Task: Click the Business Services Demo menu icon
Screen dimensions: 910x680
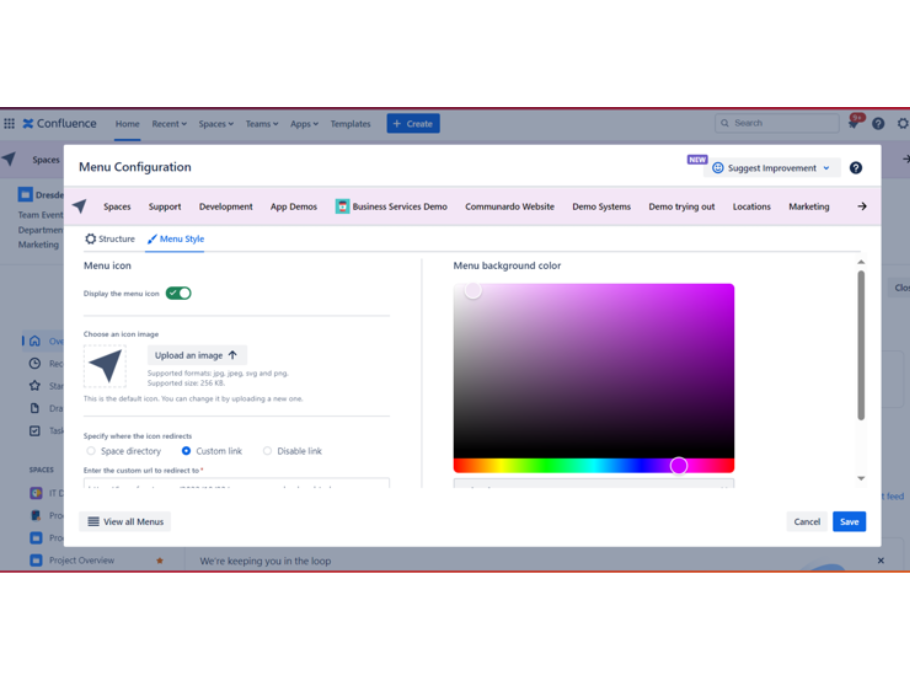Action: 342,207
